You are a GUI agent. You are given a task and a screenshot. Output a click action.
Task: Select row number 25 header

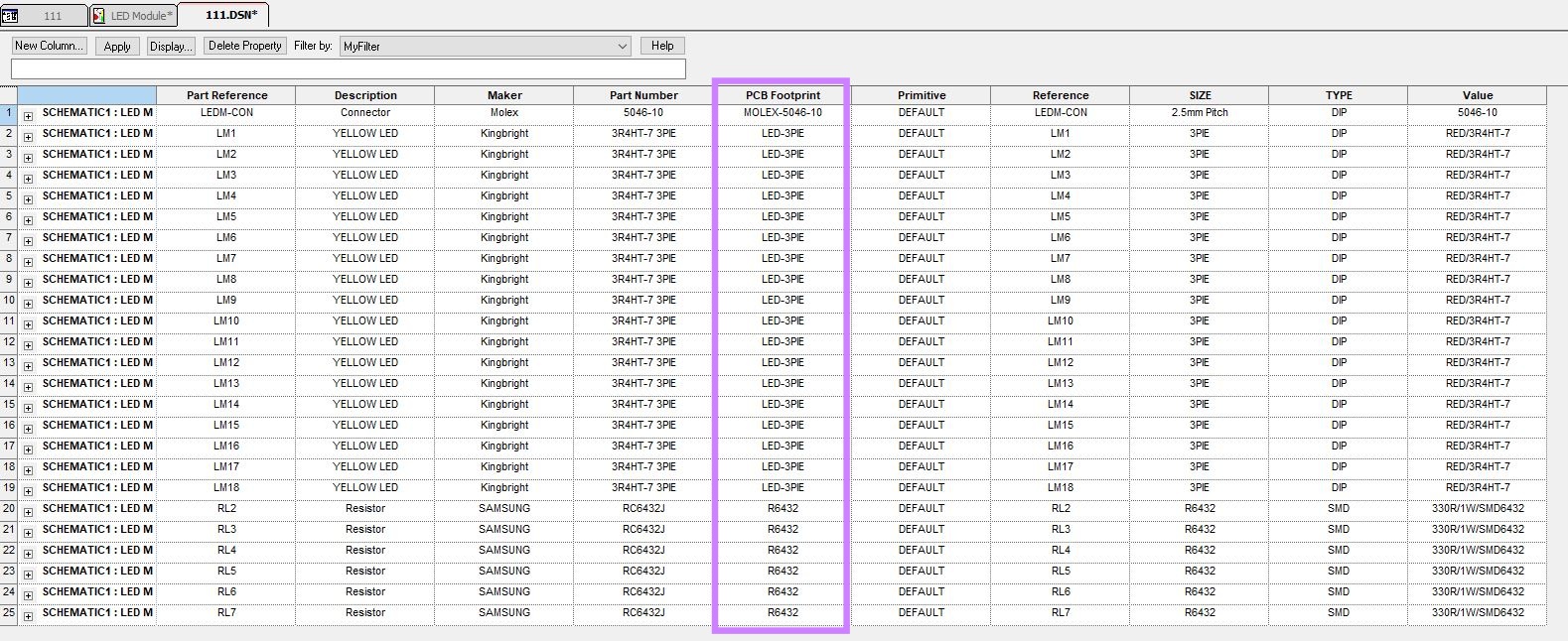coord(9,613)
